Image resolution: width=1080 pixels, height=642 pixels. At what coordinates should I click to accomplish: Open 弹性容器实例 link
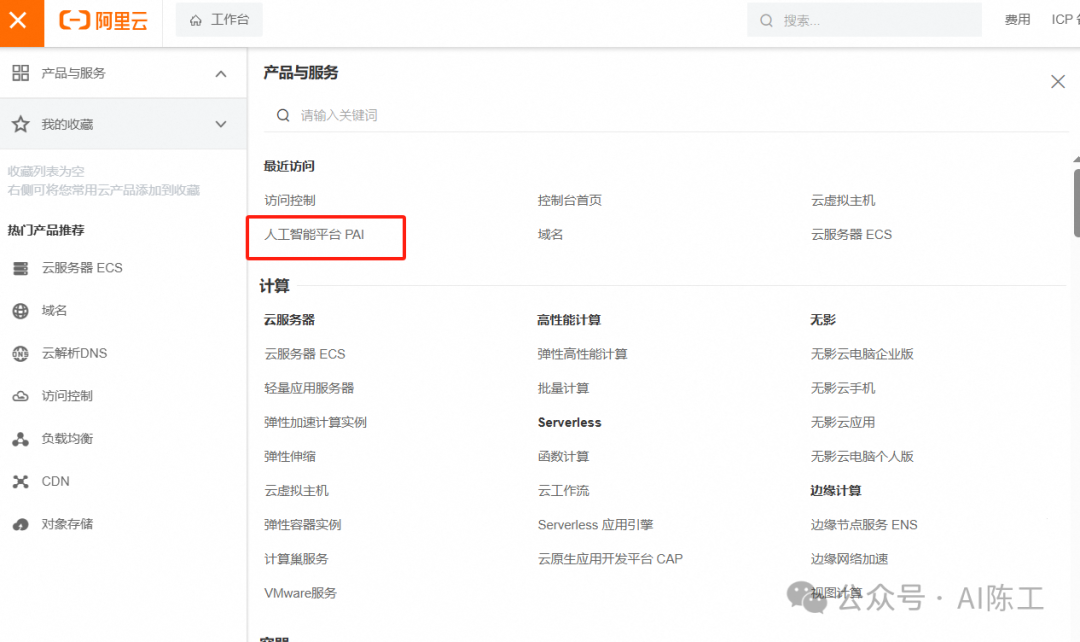point(303,525)
